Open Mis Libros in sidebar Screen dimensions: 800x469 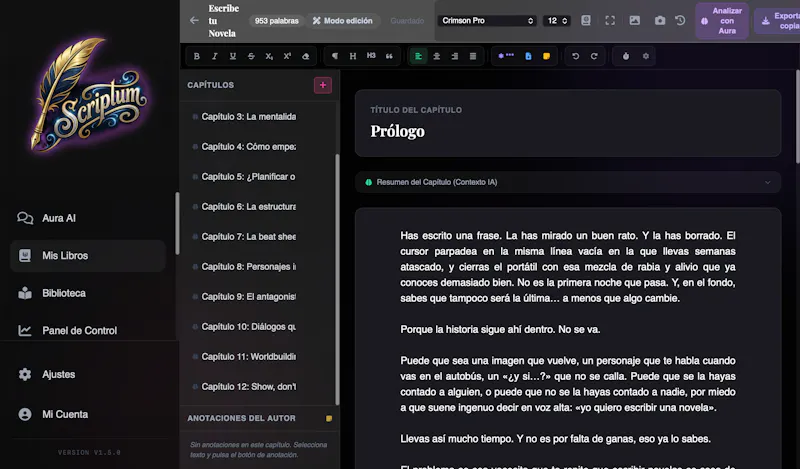[x=88, y=256]
